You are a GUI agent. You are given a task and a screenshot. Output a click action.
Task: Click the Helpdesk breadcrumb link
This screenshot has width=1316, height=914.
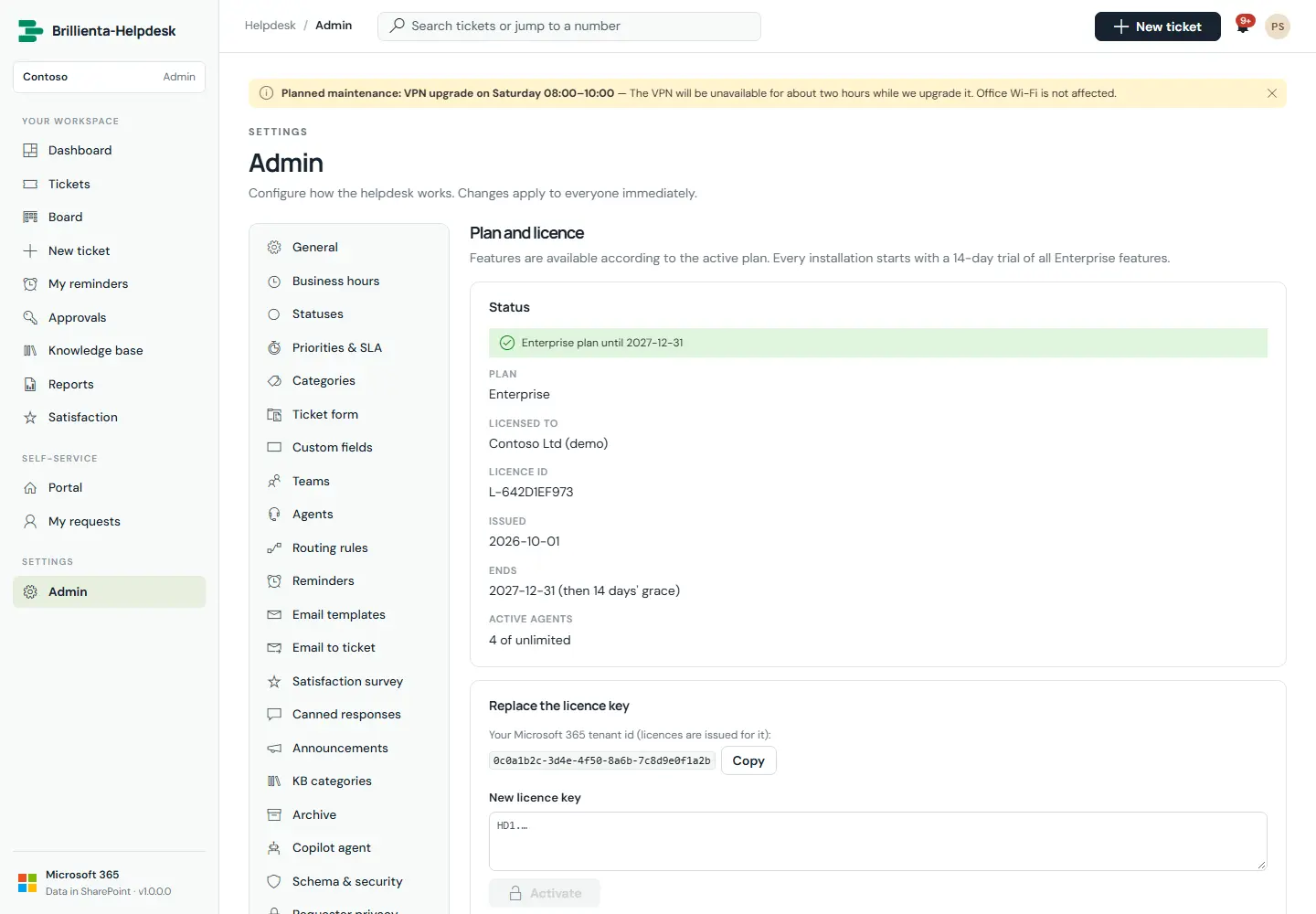[x=270, y=26]
